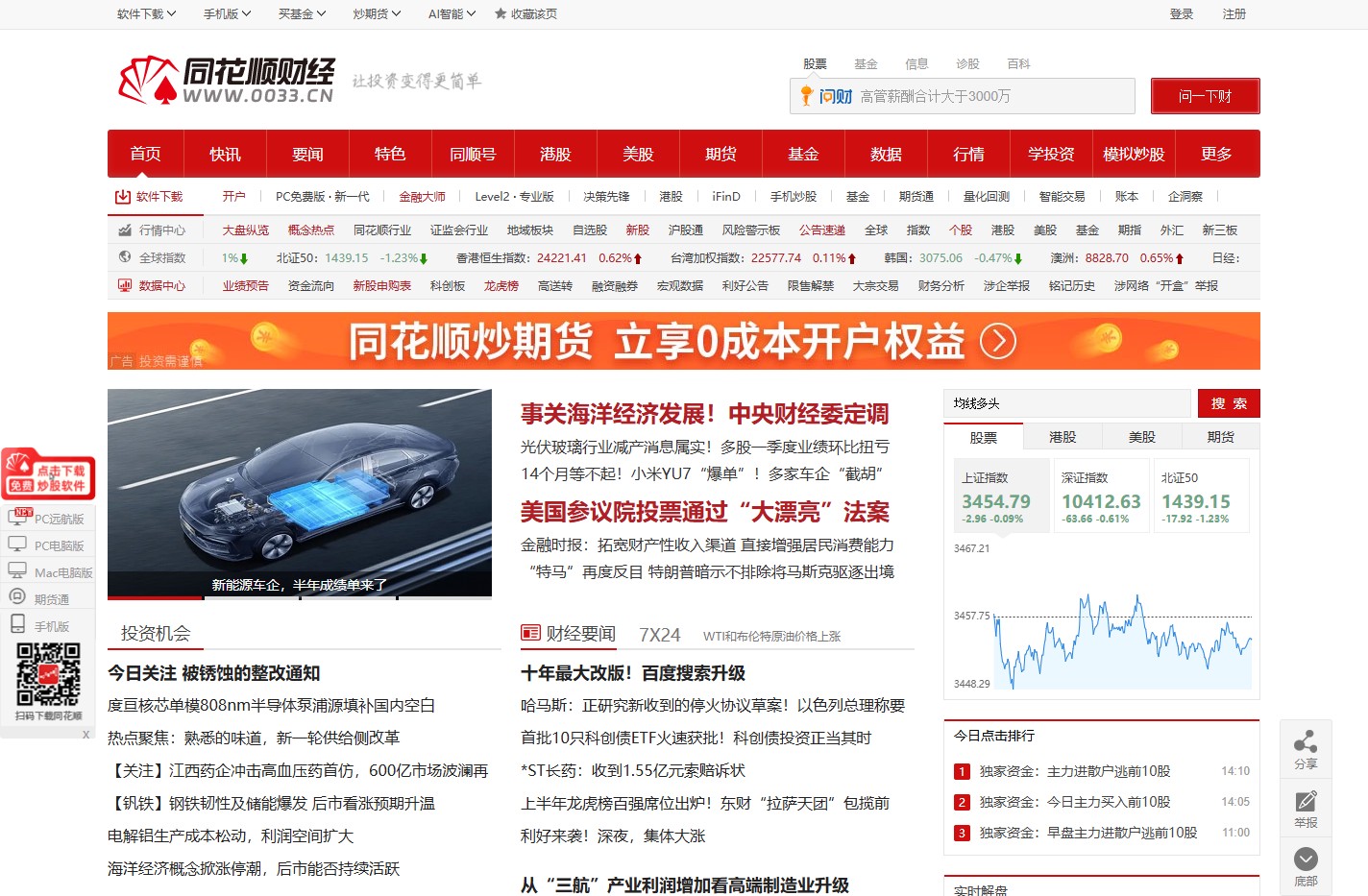Open 模拟炒股 in the navigation bar
Viewport: 1368px width, 896px height.
pyautogui.click(x=1134, y=154)
